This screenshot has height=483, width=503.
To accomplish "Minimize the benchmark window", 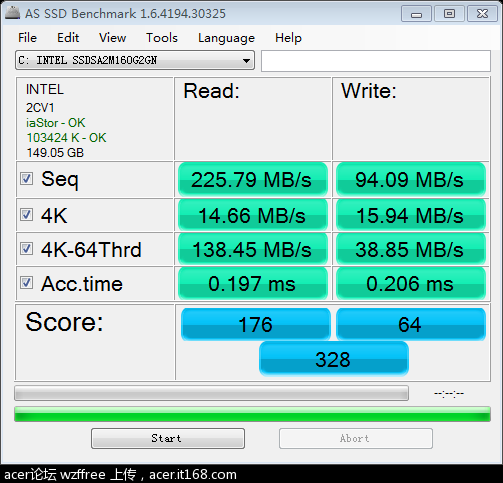I will click(x=416, y=14).
